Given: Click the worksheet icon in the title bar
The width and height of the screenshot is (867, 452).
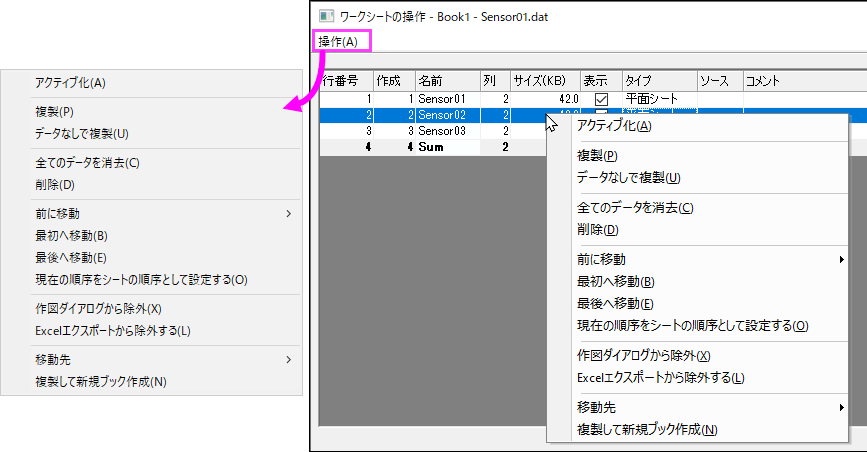Looking at the screenshot, I should click(x=326, y=17).
